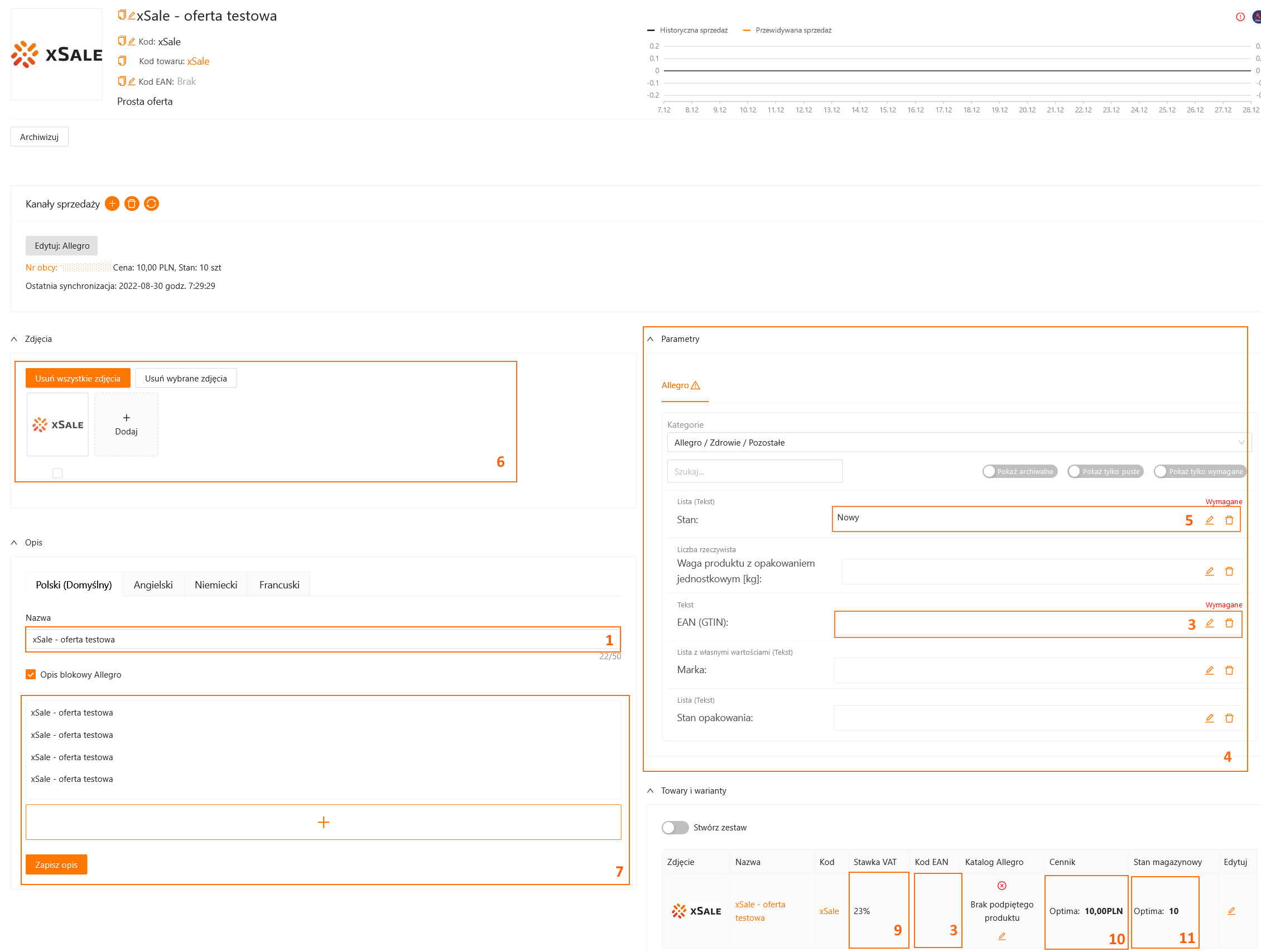Click the Dodaj photo tile
Viewport: 1261px width, 952px height.
pyautogui.click(x=126, y=424)
